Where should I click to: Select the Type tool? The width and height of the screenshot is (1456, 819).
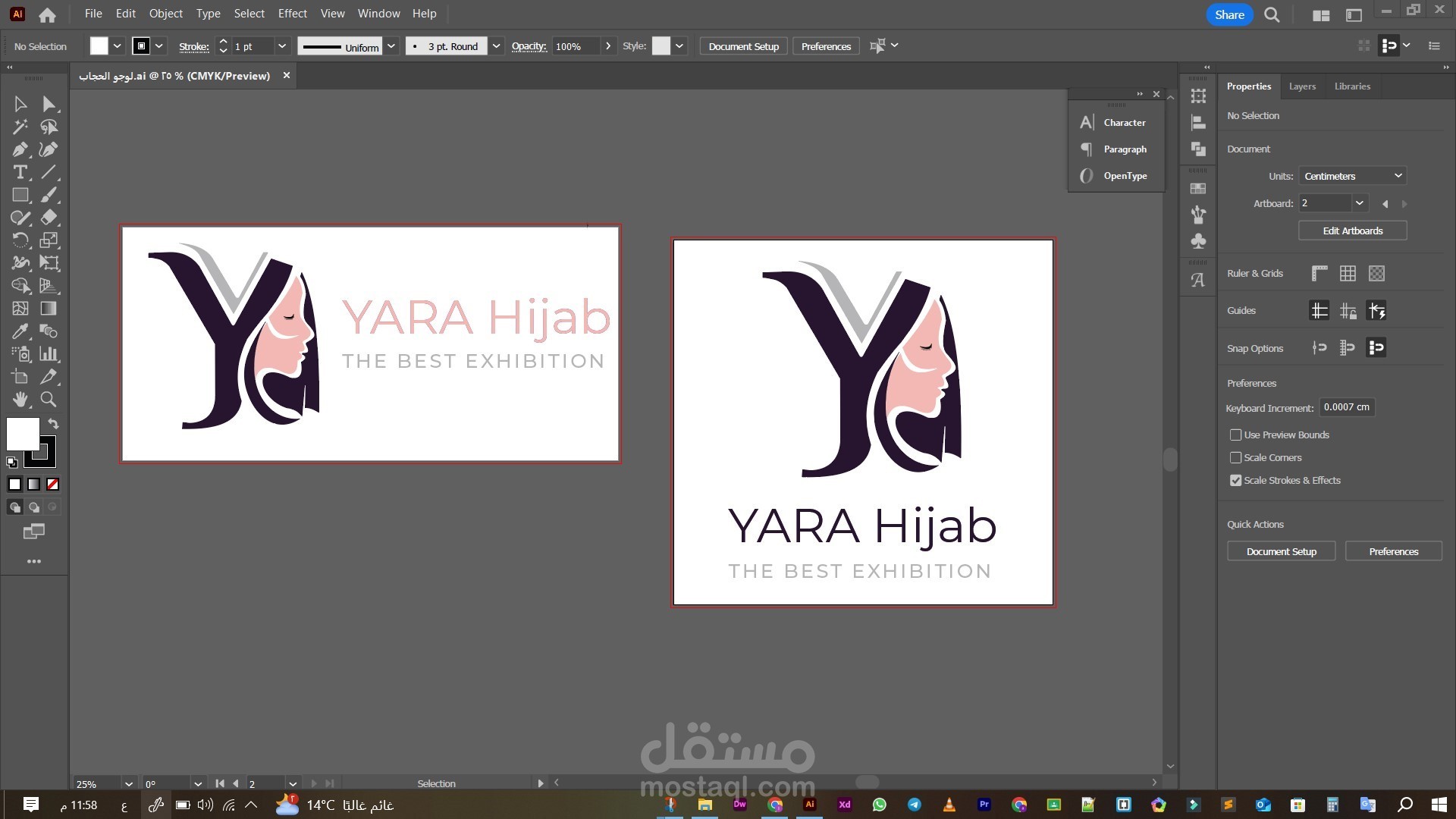tap(20, 172)
